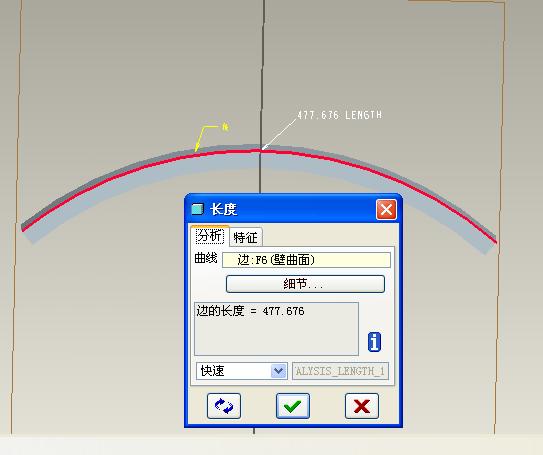543x455 pixels.
Task: Click the 长度 dialog title icon
Action: point(197,209)
